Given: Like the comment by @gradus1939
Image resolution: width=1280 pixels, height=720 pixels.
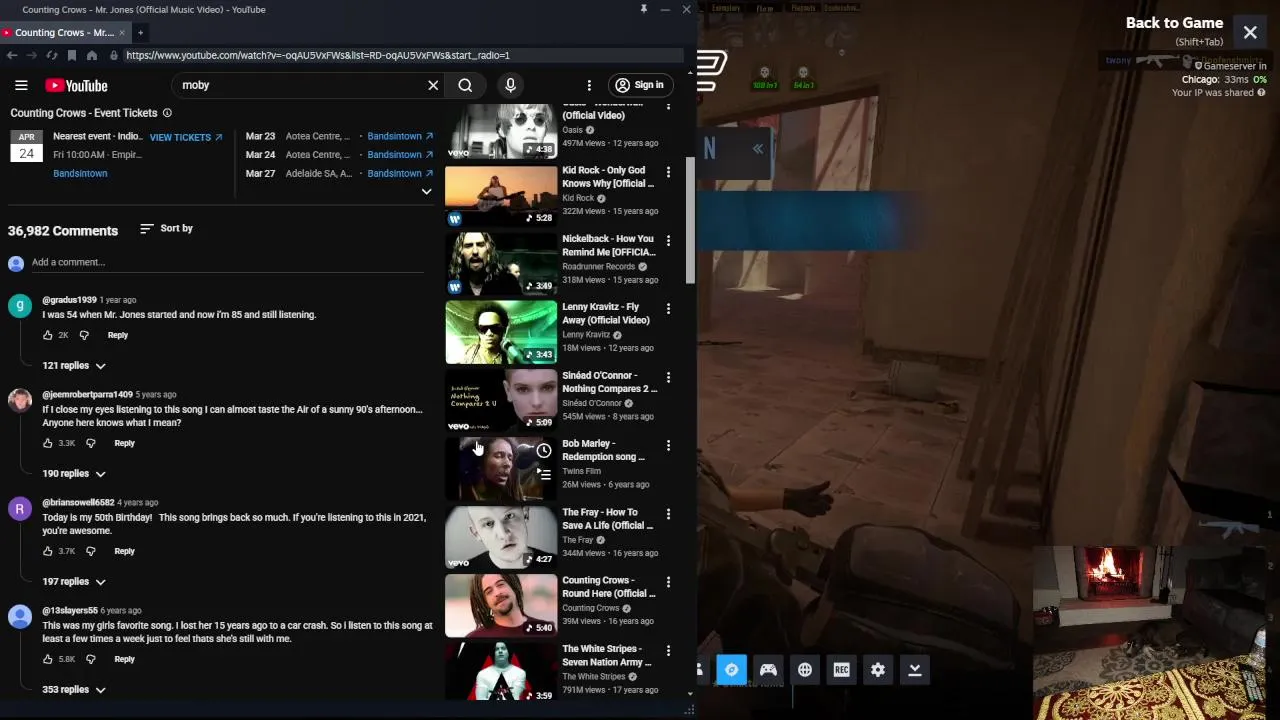Looking at the screenshot, I should point(47,335).
